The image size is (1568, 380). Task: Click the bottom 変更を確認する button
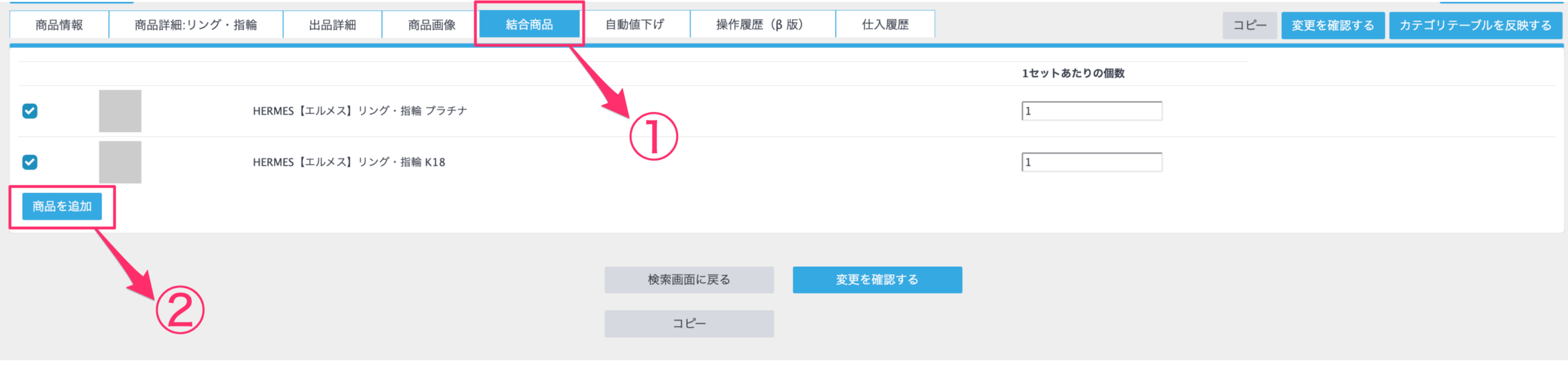[877, 280]
